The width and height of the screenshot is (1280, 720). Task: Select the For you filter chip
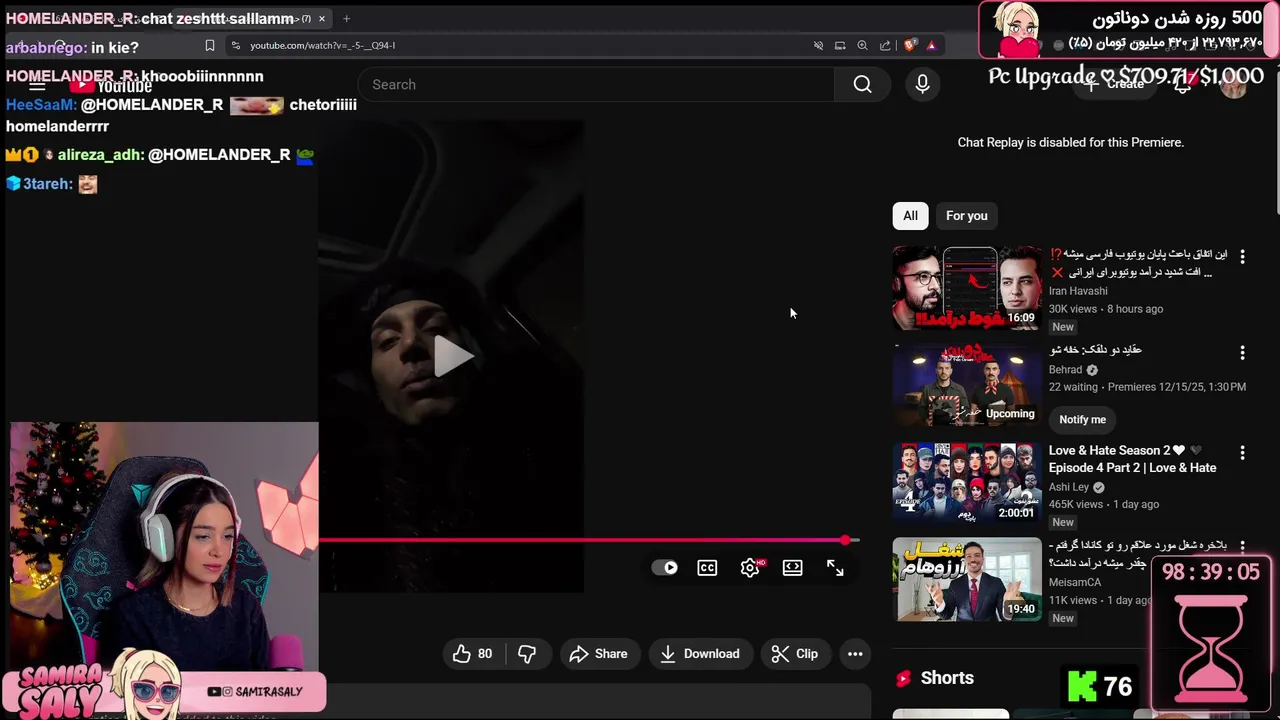pos(966,216)
